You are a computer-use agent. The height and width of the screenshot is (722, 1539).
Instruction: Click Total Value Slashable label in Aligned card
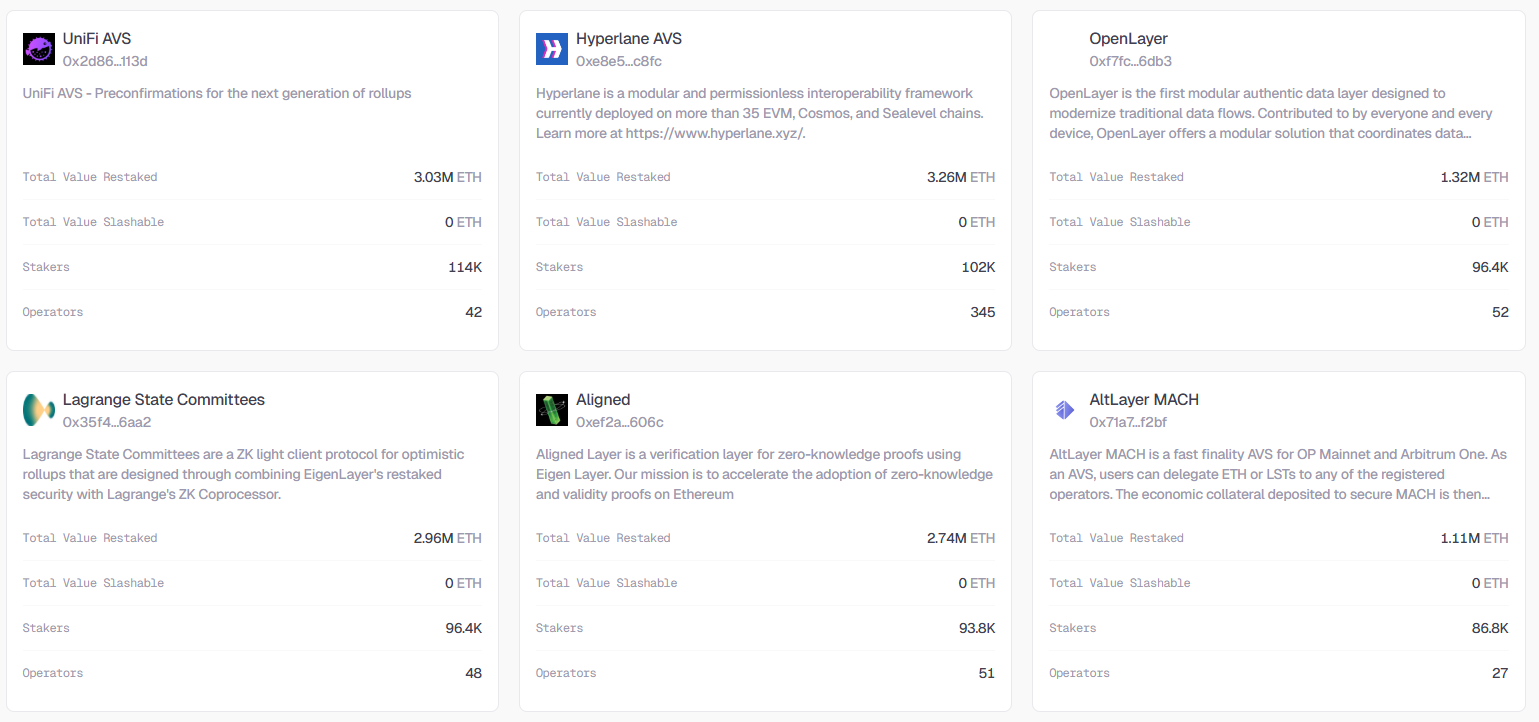[607, 583]
